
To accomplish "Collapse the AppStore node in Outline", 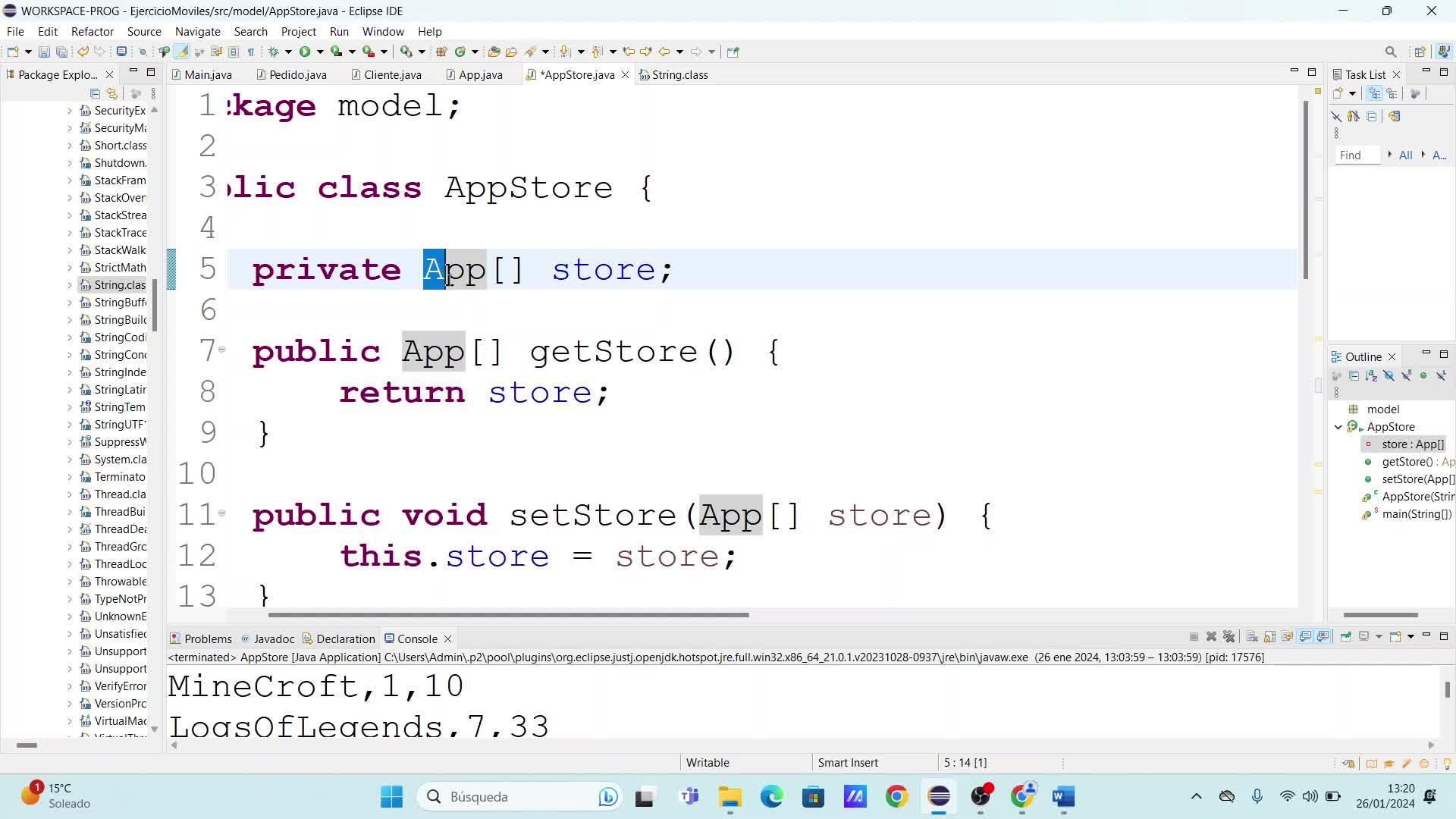I will pos(1338,427).
